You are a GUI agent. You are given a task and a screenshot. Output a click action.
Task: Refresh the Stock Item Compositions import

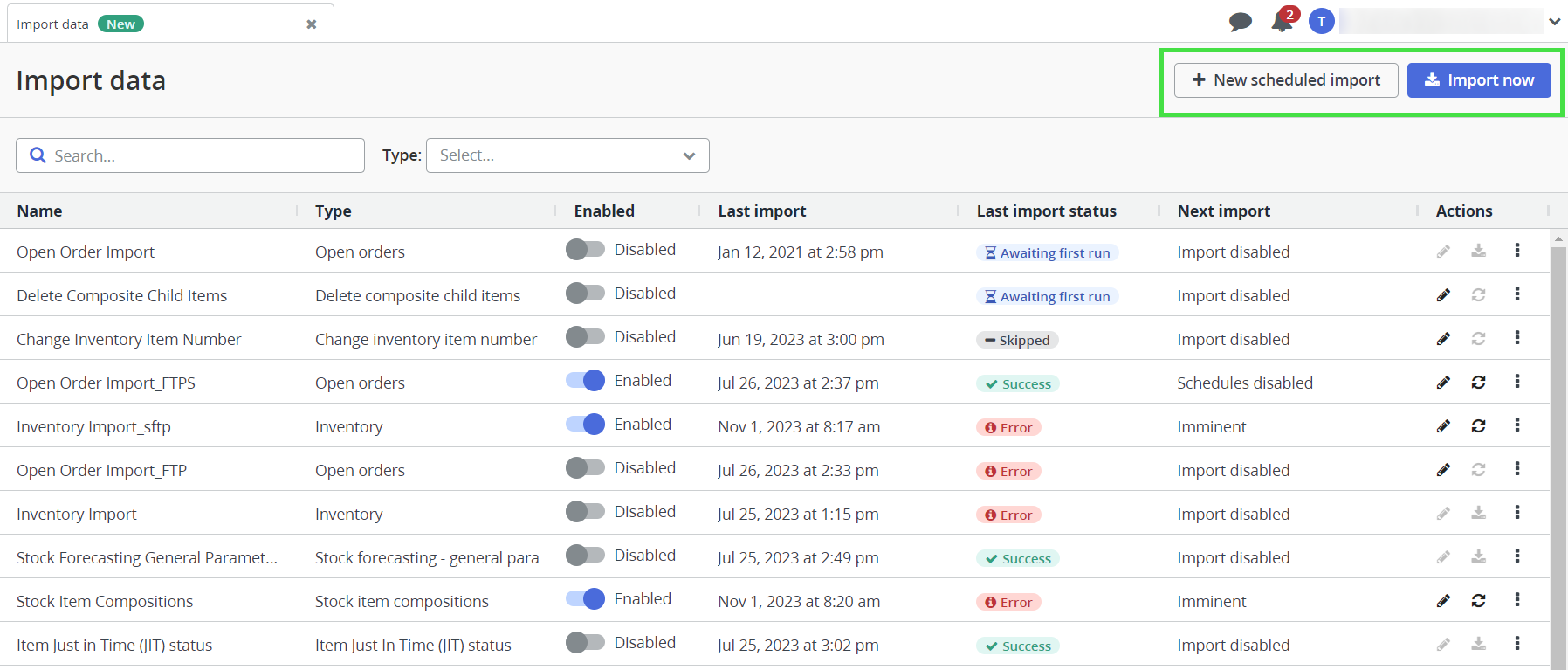coord(1478,600)
